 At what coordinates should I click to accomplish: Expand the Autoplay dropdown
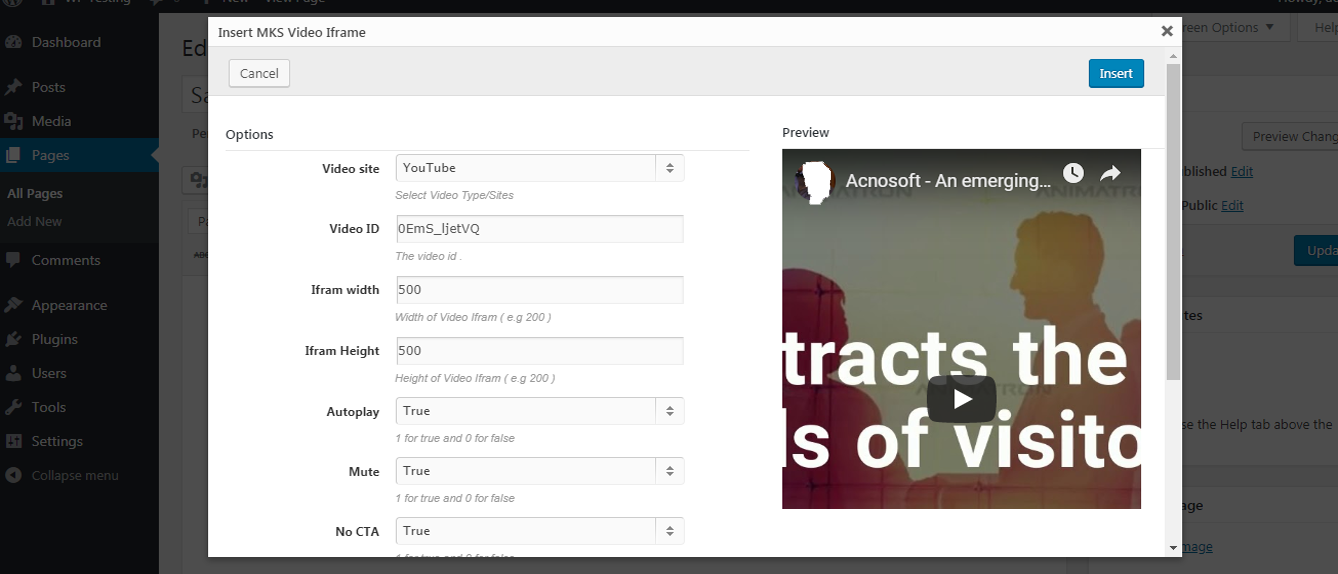tap(540, 411)
